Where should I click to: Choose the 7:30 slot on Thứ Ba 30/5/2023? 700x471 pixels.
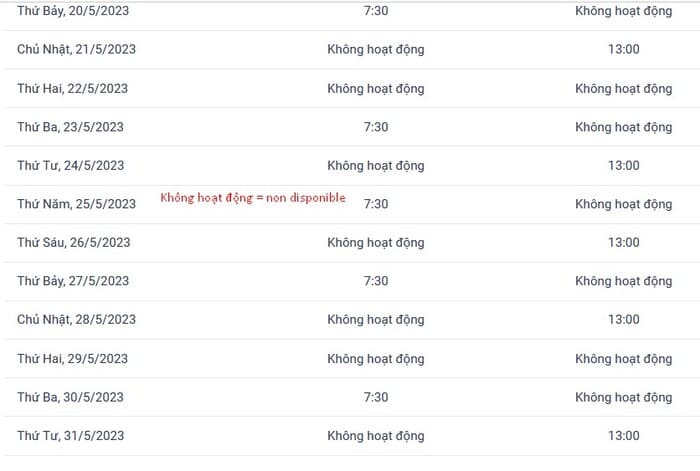point(375,397)
